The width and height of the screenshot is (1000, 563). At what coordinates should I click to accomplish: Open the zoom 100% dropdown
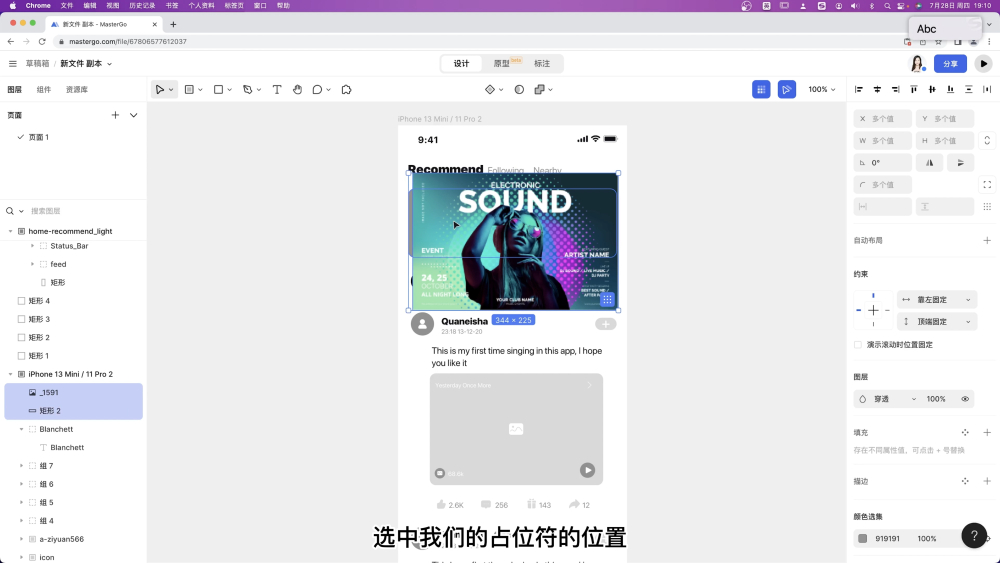tap(821, 90)
